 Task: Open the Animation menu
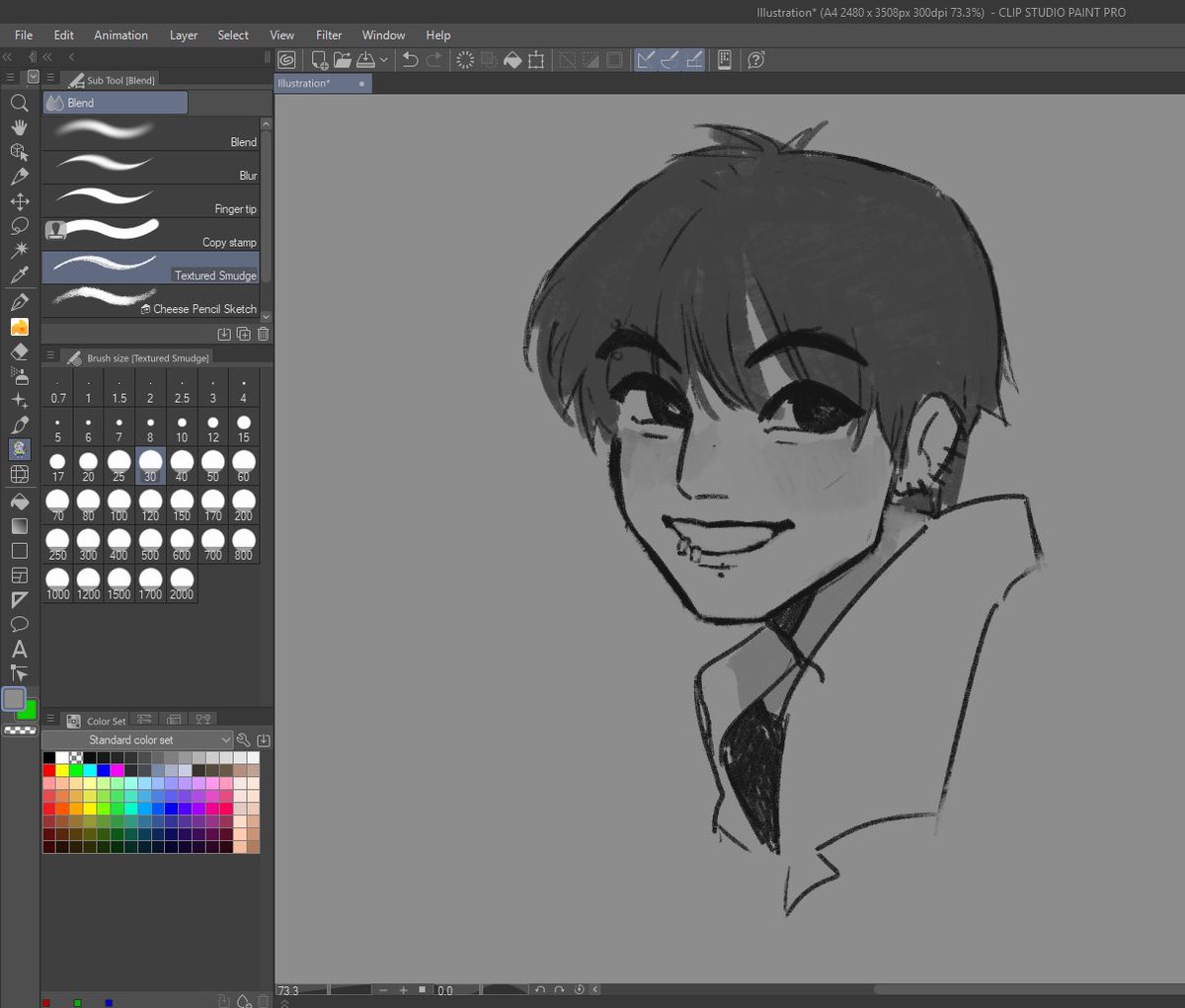pyautogui.click(x=120, y=35)
